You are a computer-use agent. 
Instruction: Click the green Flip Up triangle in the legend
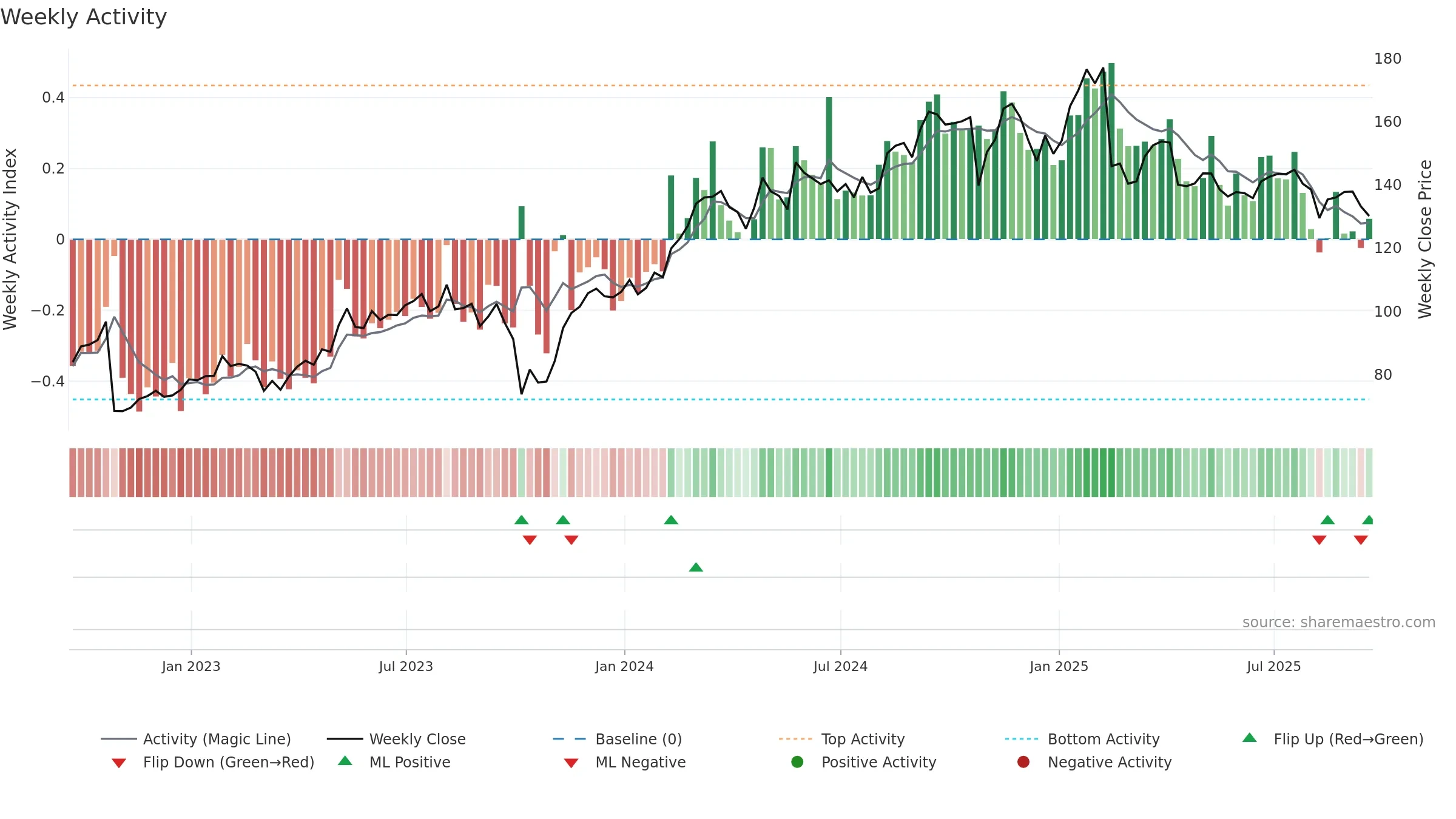coord(1250,738)
